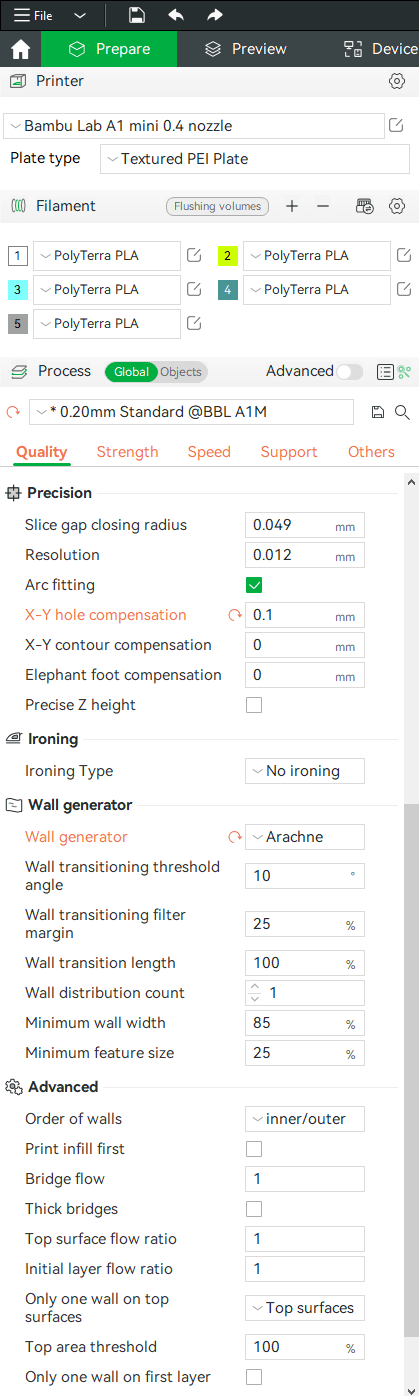Toggle the Advanced mode switch
Image resolution: width=419 pixels, height=1396 pixels.
tap(350, 372)
